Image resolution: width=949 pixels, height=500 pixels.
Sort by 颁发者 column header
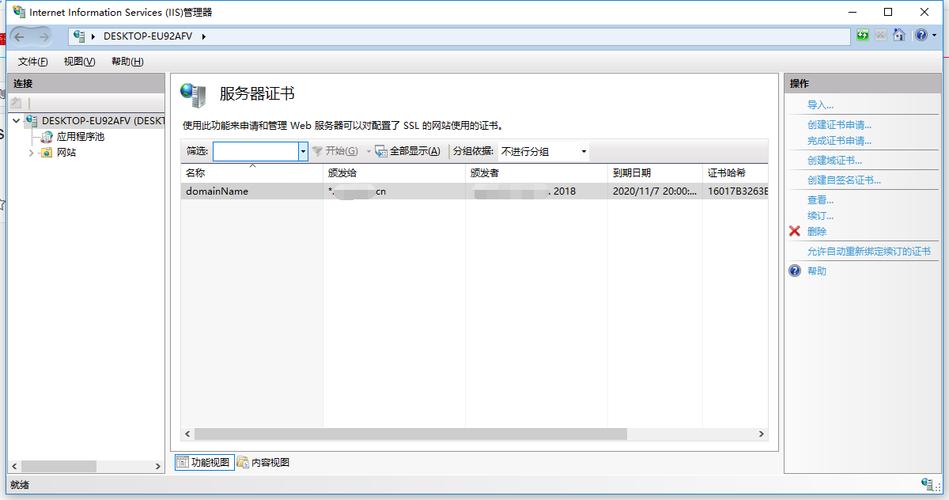click(x=536, y=173)
